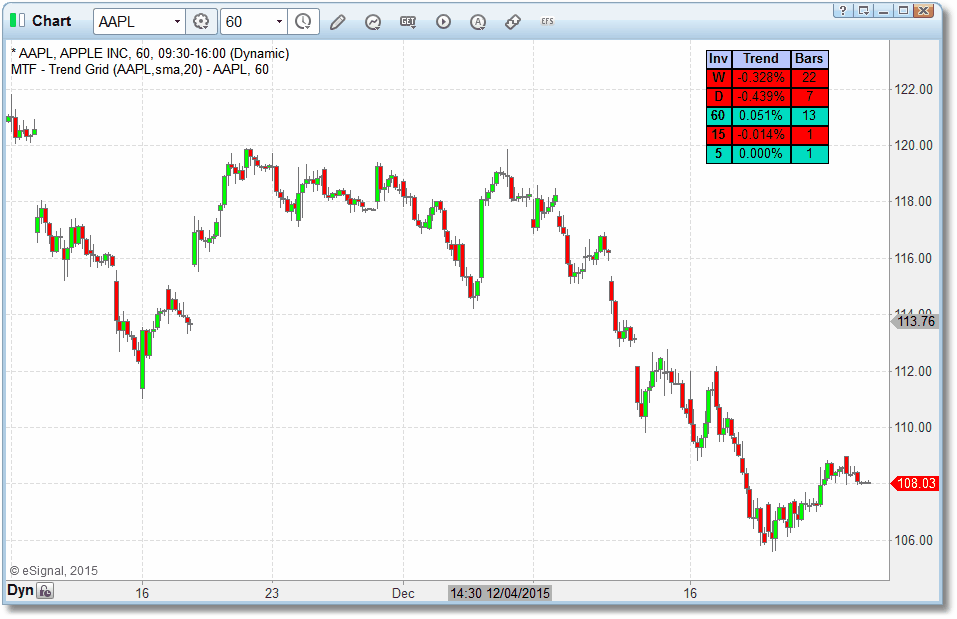Click the current price label 108.03
Image resolution: width=957 pixels, height=619 pixels.
[x=914, y=483]
